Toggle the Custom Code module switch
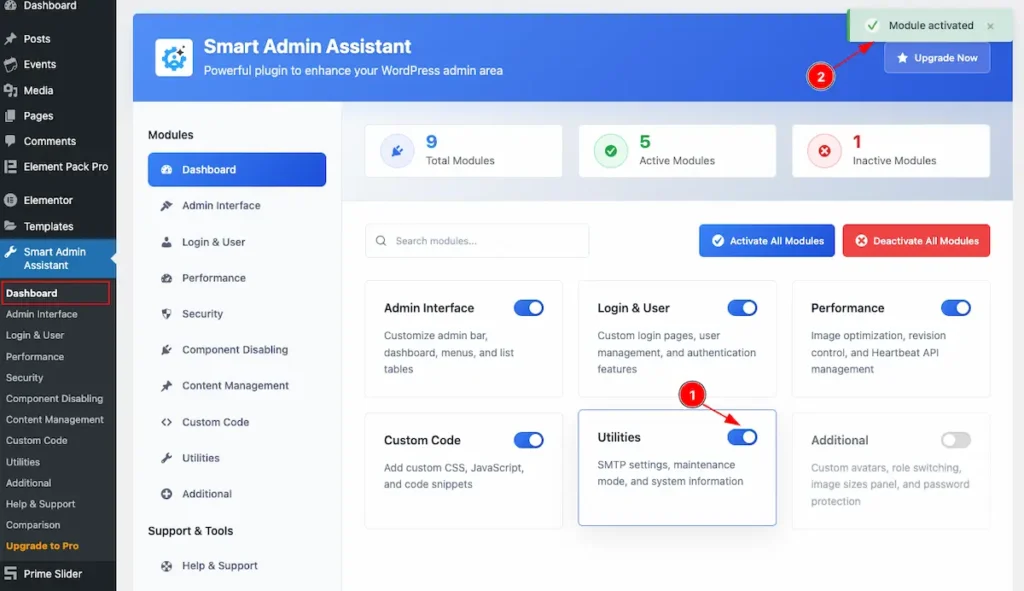The image size is (1024, 591). click(528, 440)
